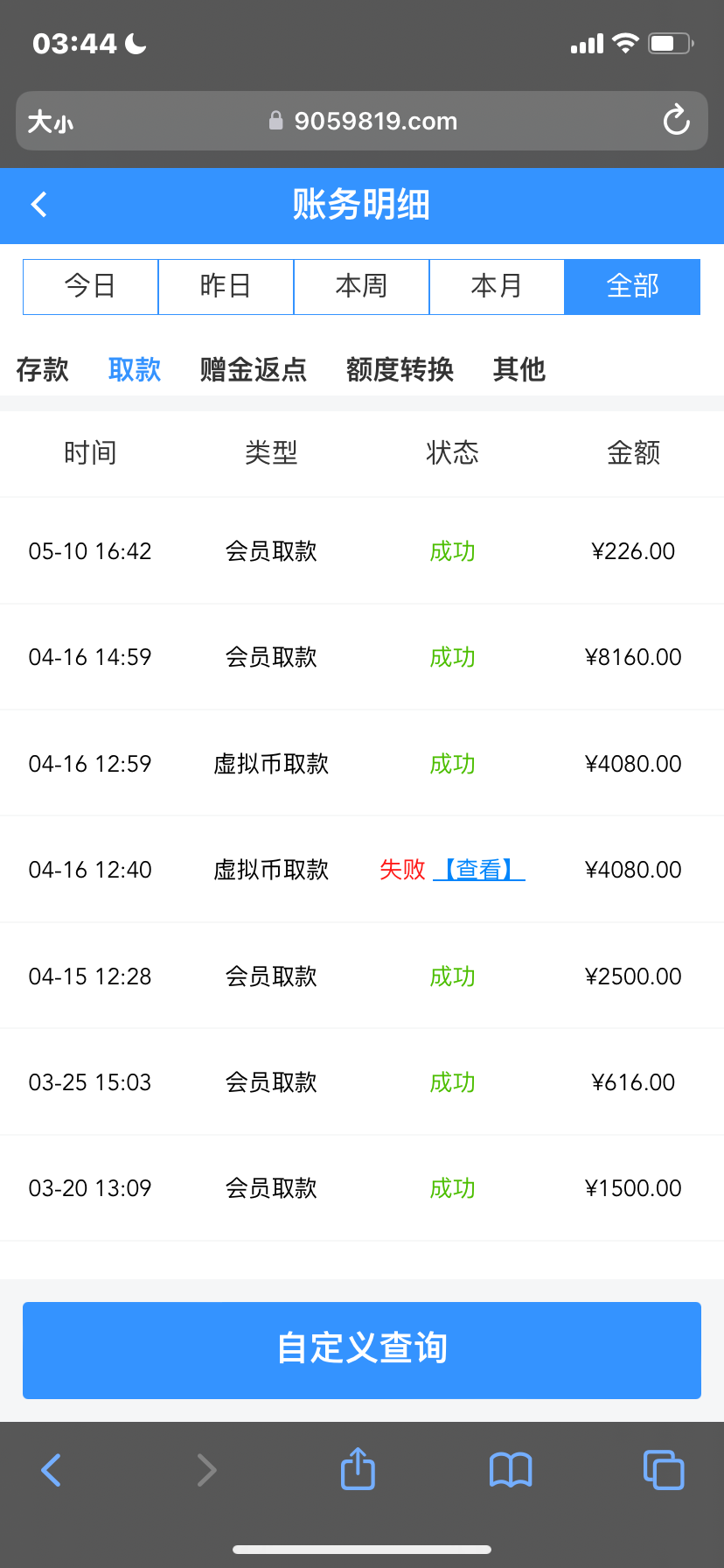Tap the lock icon in address bar

click(276, 121)
